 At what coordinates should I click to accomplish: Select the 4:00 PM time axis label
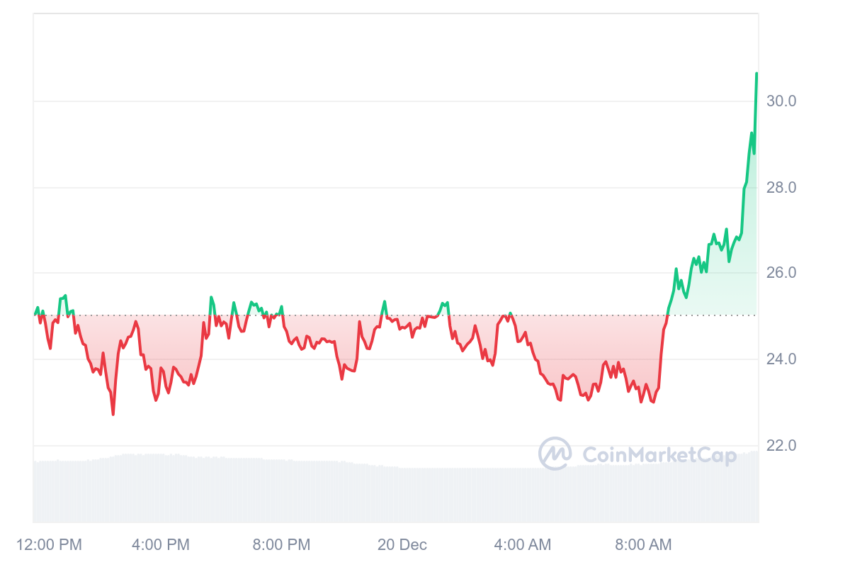160,544
